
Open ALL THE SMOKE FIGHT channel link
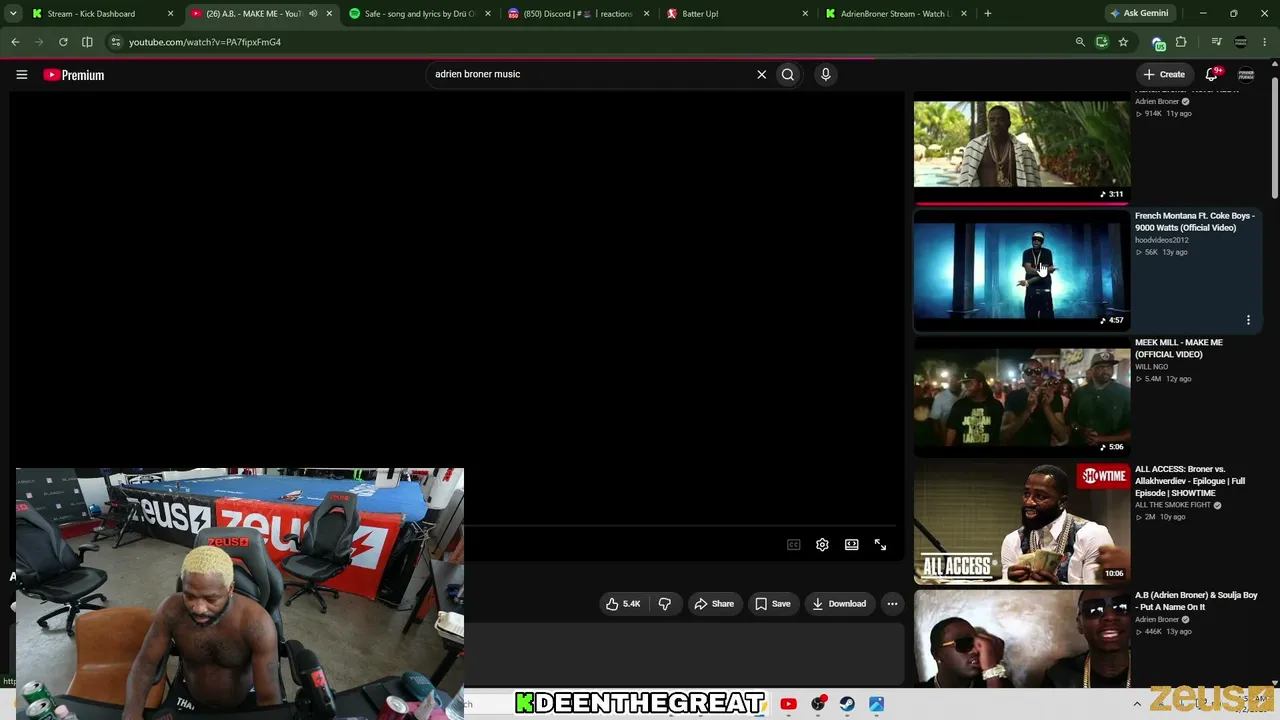click(1173, 505)
